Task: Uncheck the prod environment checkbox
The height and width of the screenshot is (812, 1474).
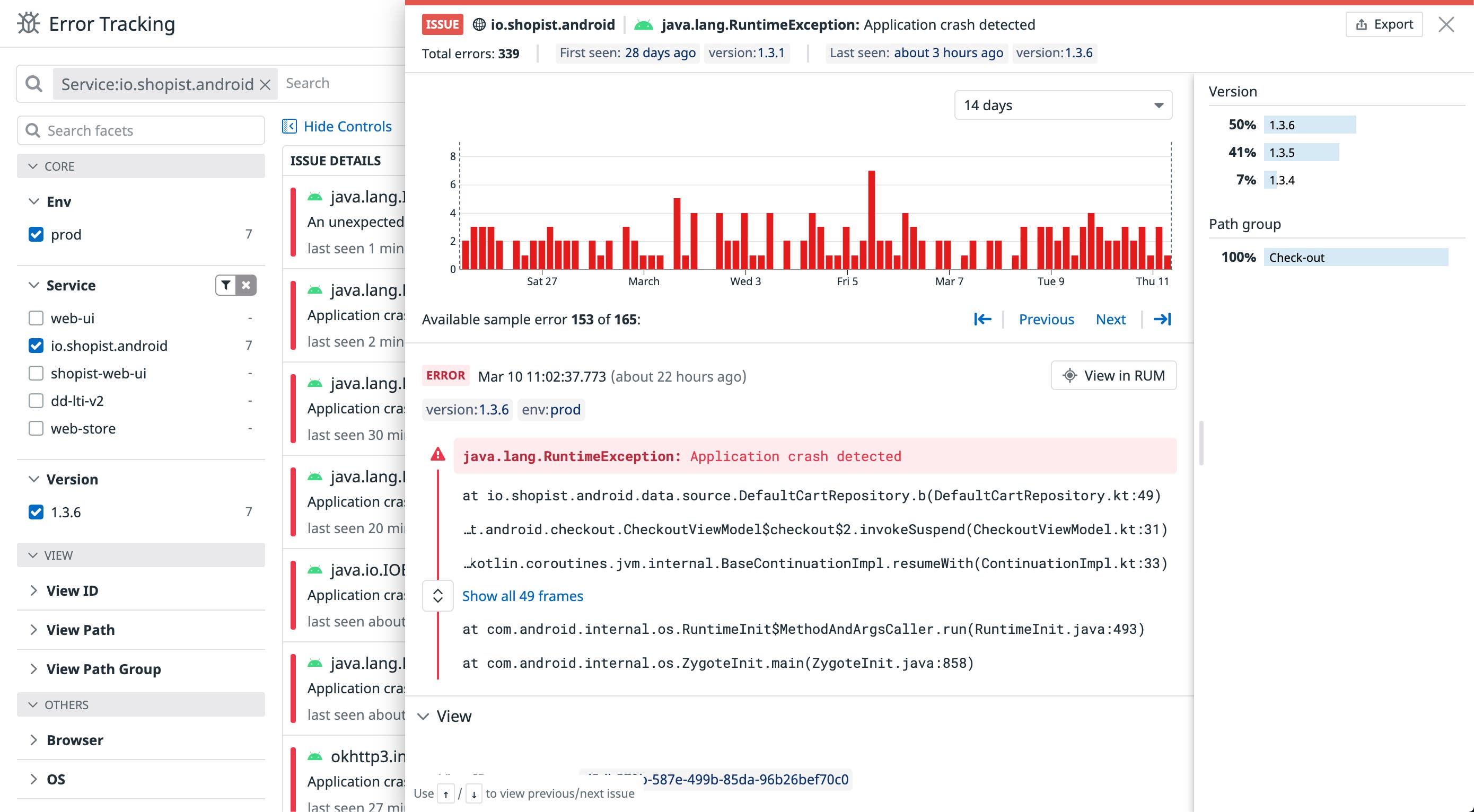Action: point(36,234)
